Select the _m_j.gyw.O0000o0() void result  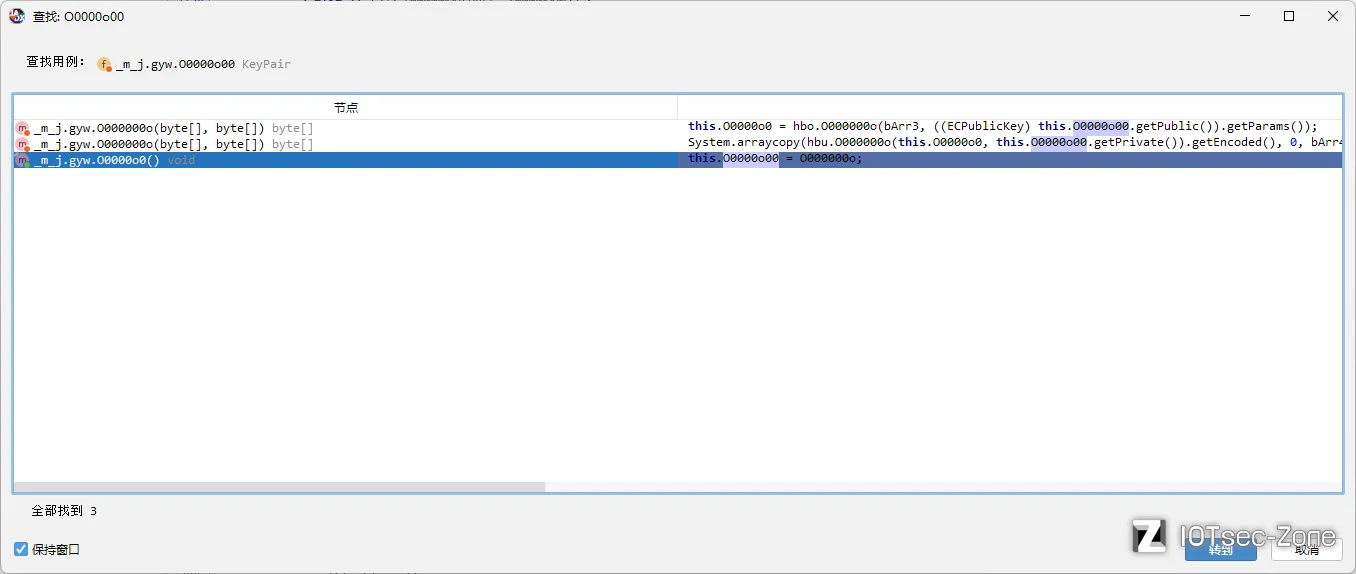(x=345, y=160)
